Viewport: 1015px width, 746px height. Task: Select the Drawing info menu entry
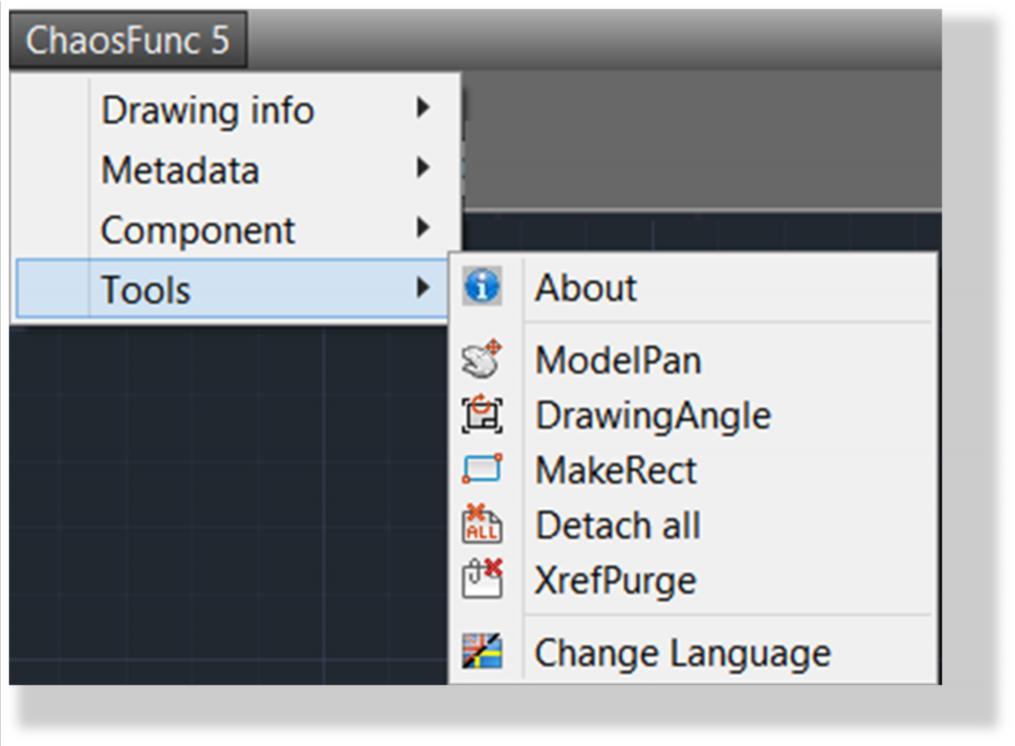pyautogui.click(x=236, y=109)
